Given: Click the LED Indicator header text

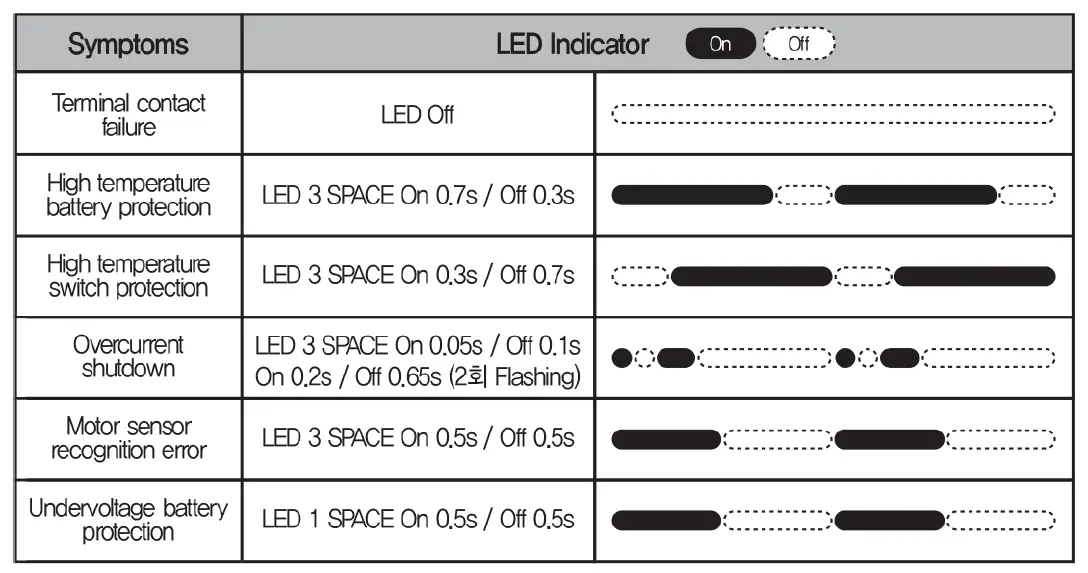Looking at the screenshot, I should pos(572,45).
